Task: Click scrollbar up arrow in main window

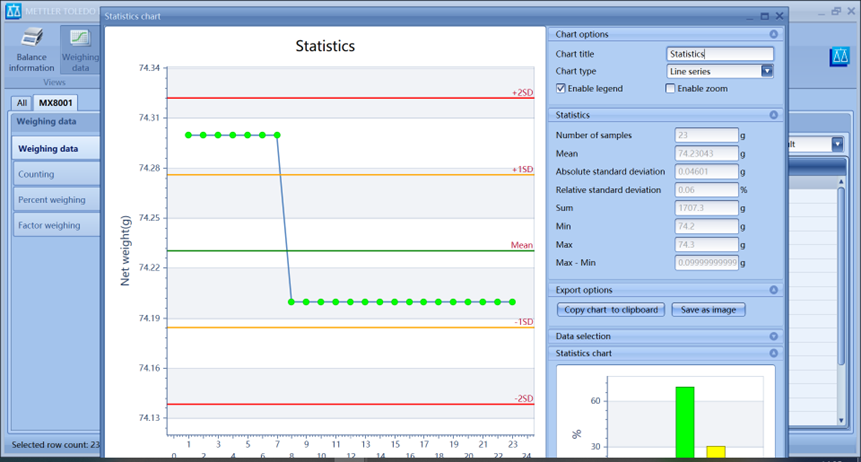Action: [841, 181]
